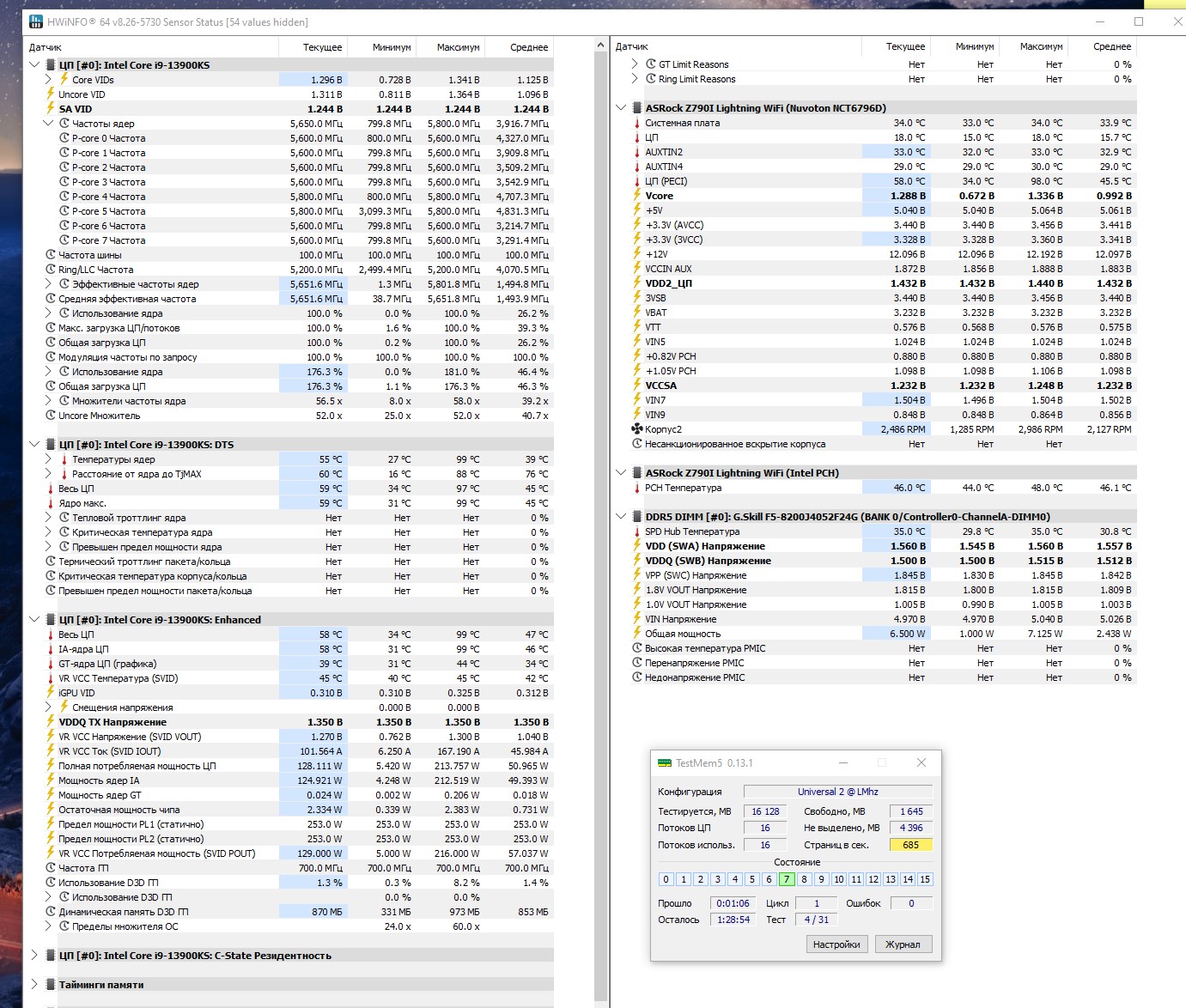This screenshot has height=1008, width=1186.
Task: Click the thermometer icon beside Температуры ядер
Action: [64, 459]
